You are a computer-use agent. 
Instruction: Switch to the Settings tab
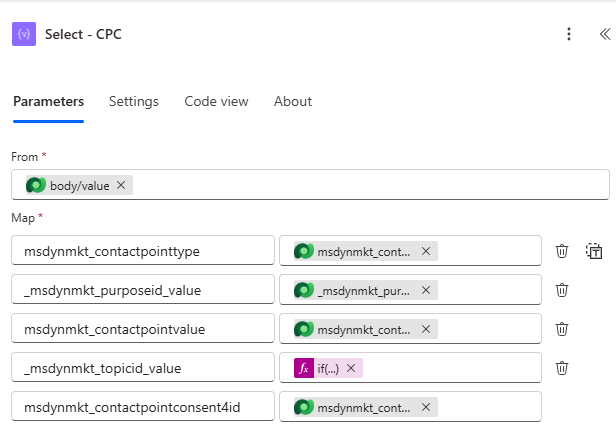[x=134, y=101]
